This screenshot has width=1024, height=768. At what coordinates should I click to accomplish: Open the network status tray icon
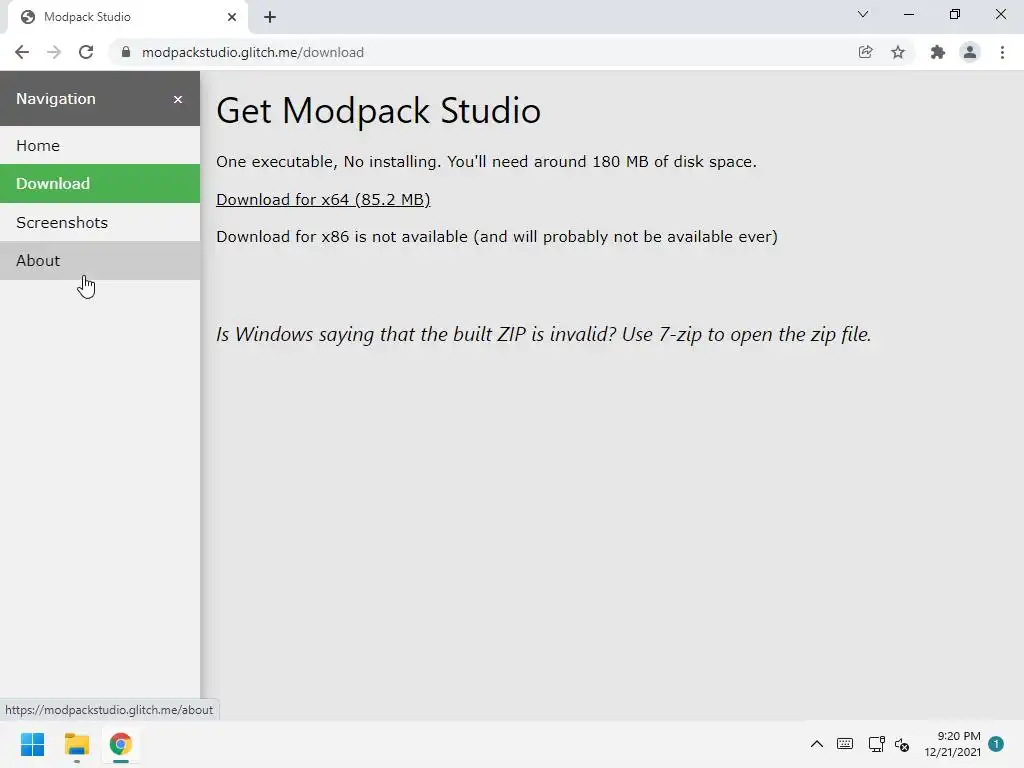click(876, 744)
